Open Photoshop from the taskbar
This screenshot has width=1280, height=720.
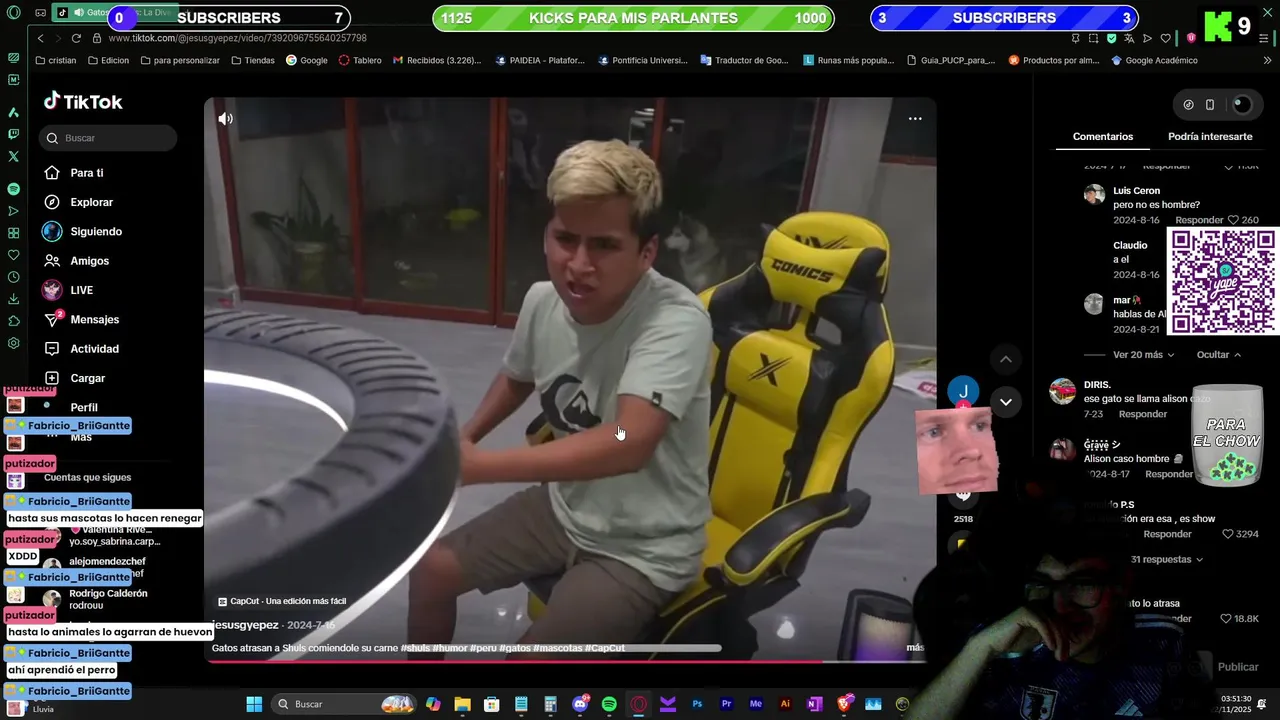click(x=697, y=704)
